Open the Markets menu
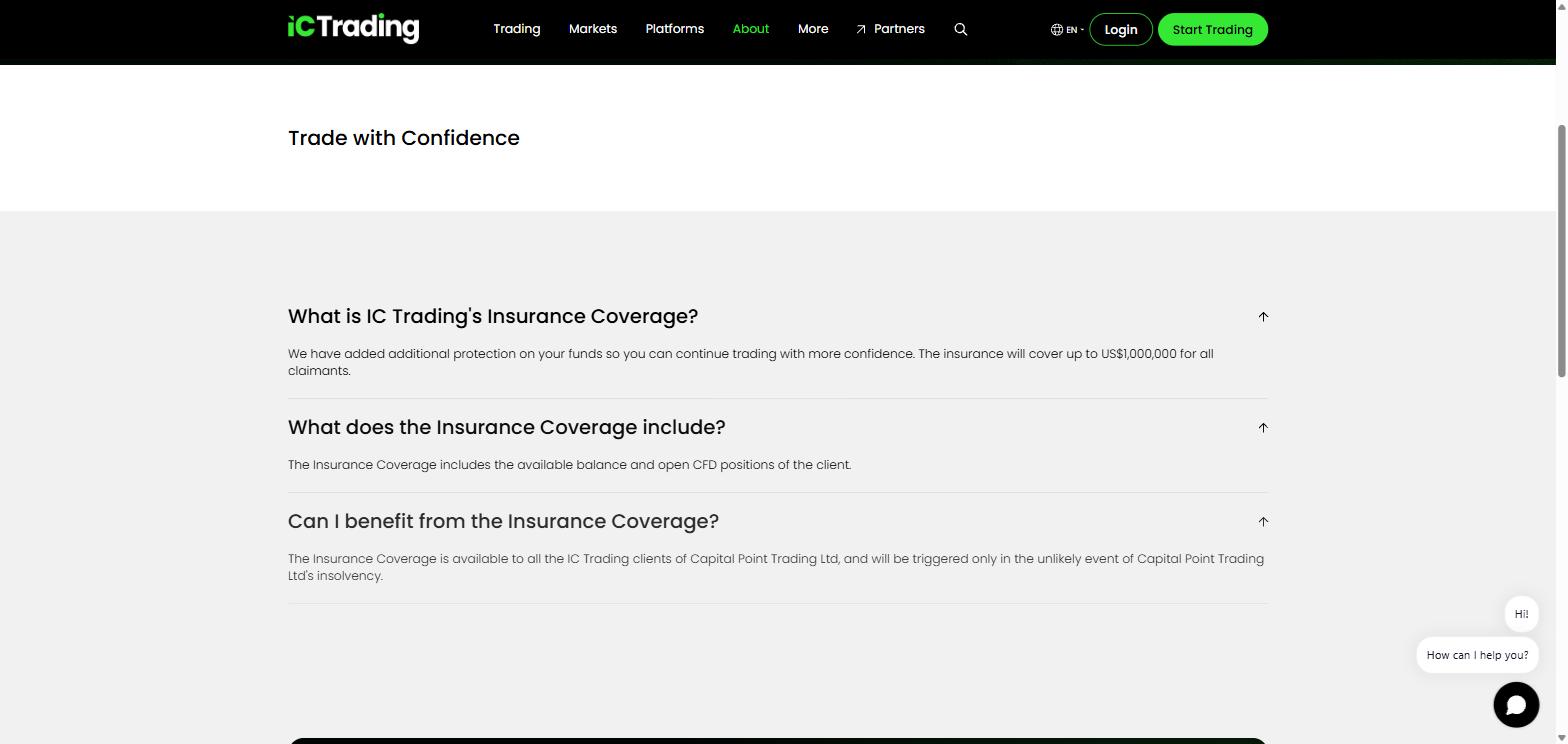1568x744 pixels. pyautogui.click(x=593, y=29)
